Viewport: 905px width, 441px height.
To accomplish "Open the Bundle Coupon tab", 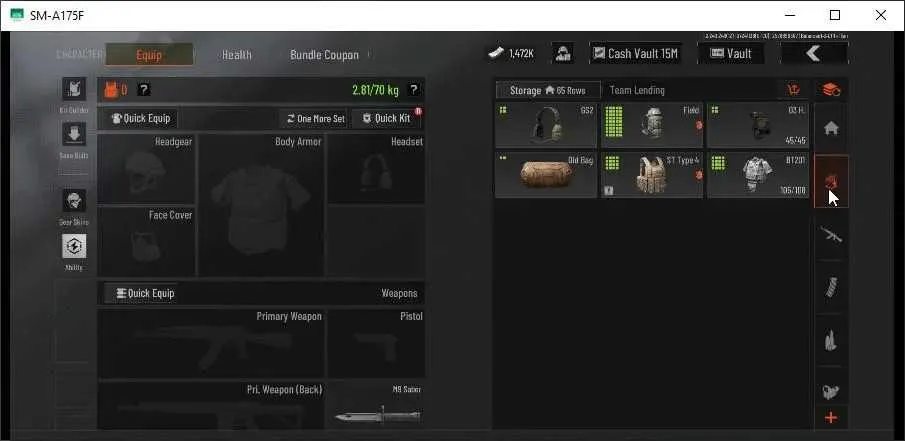I will point(324,55).
